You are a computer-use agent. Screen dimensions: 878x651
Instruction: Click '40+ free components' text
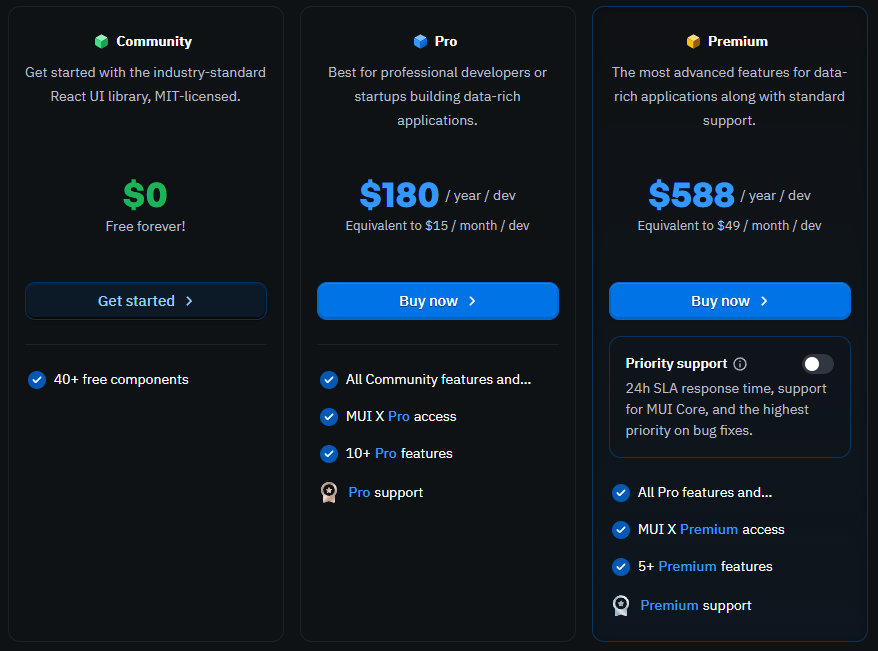pos(121,380)
